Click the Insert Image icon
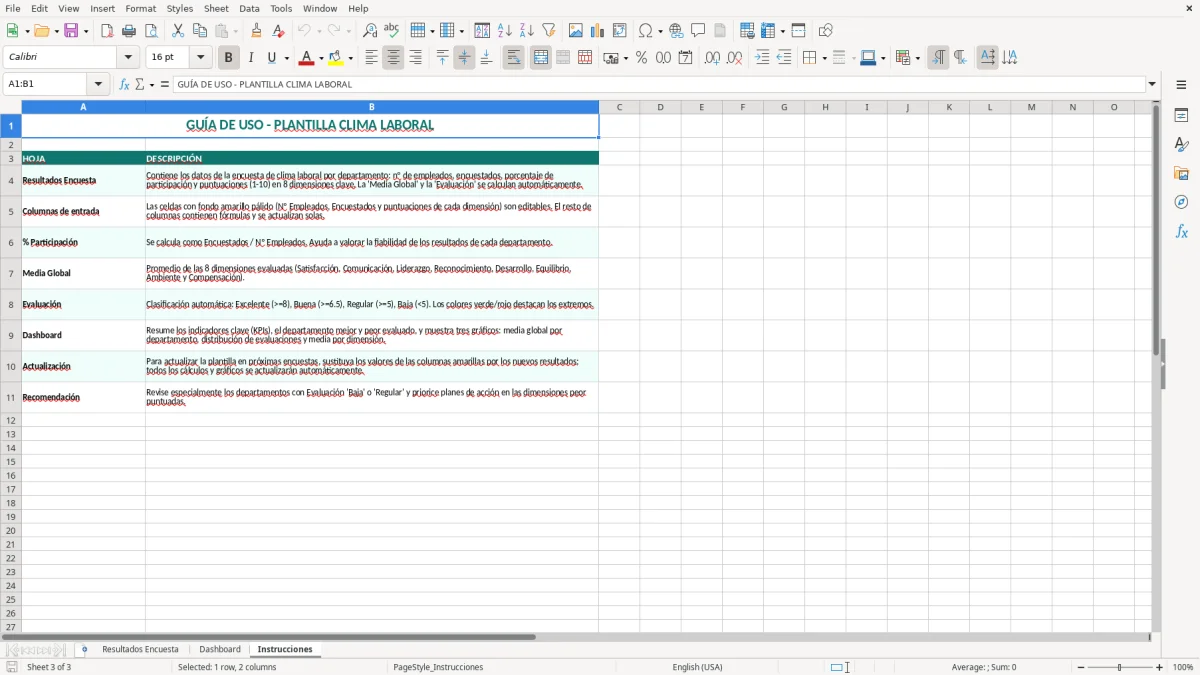 point(576,31)
